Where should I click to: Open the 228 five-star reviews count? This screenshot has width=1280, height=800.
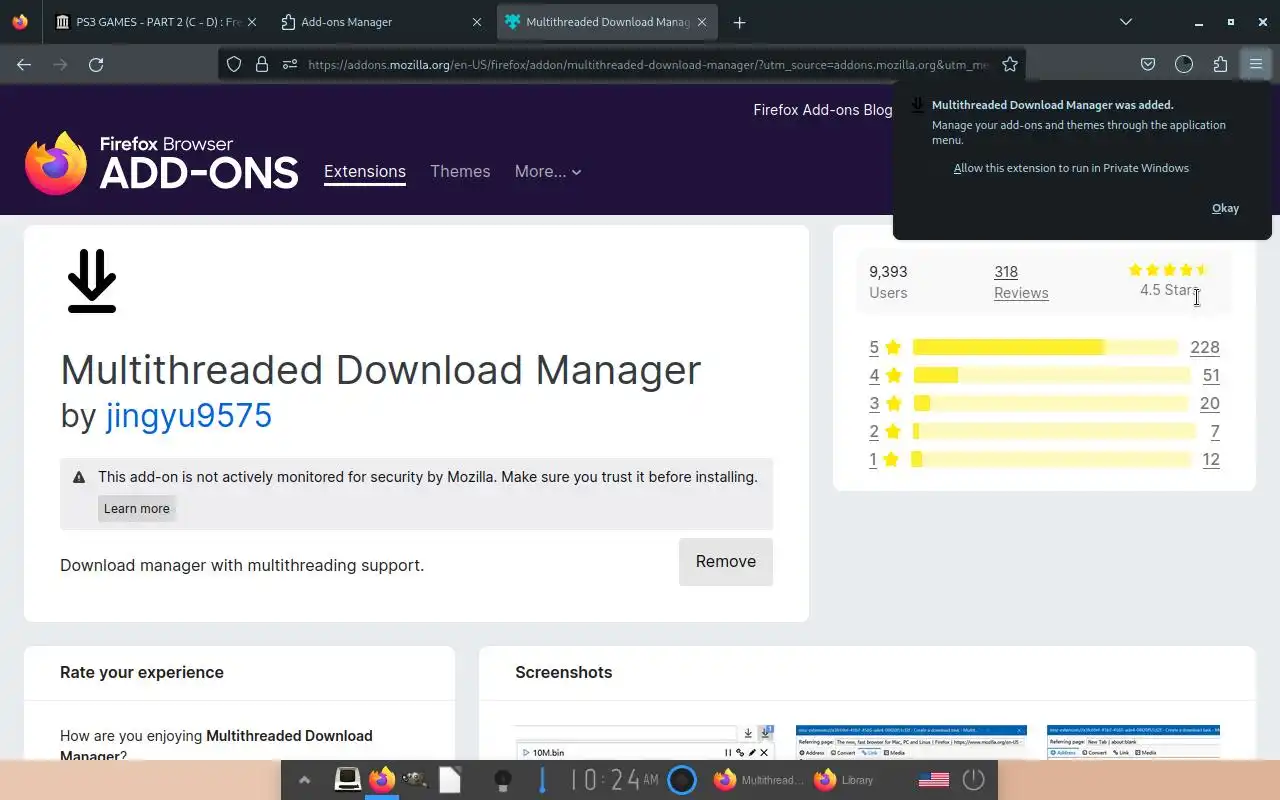pyautogui.click(x=1204, y=347)
